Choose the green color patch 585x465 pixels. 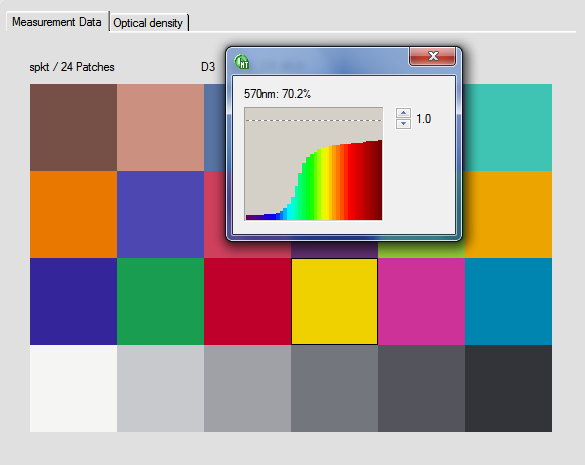point(160,302)
